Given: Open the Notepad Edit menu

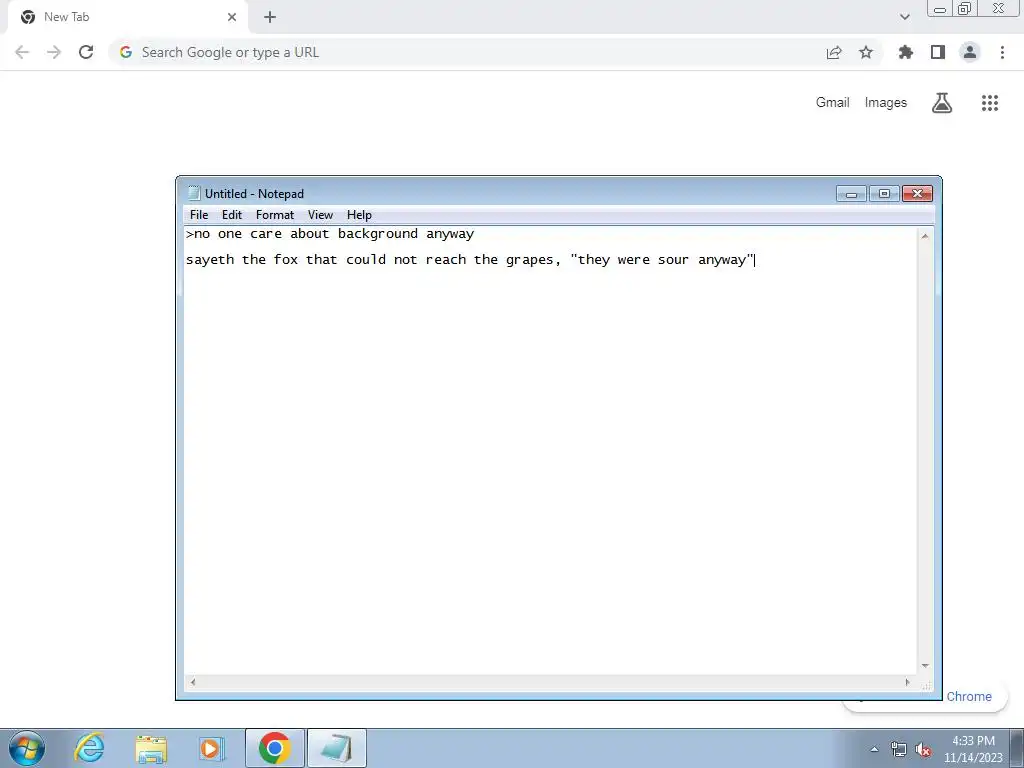Looking at the screenshot, I should click(x=232, y=215).
